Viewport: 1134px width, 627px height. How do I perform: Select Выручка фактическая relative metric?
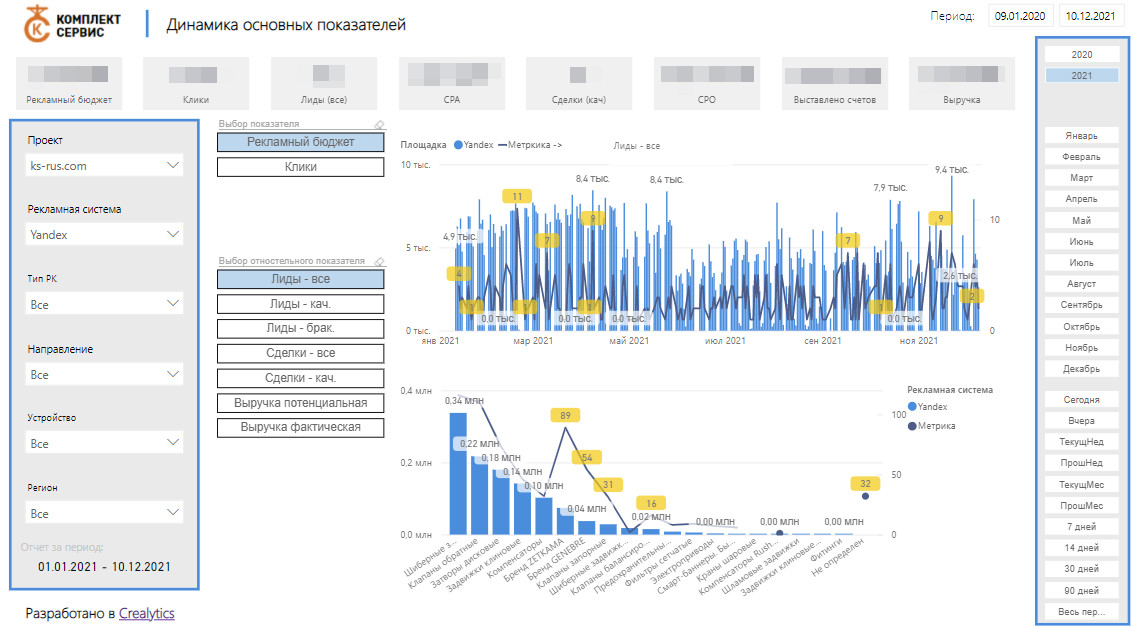tap(300, 427)
